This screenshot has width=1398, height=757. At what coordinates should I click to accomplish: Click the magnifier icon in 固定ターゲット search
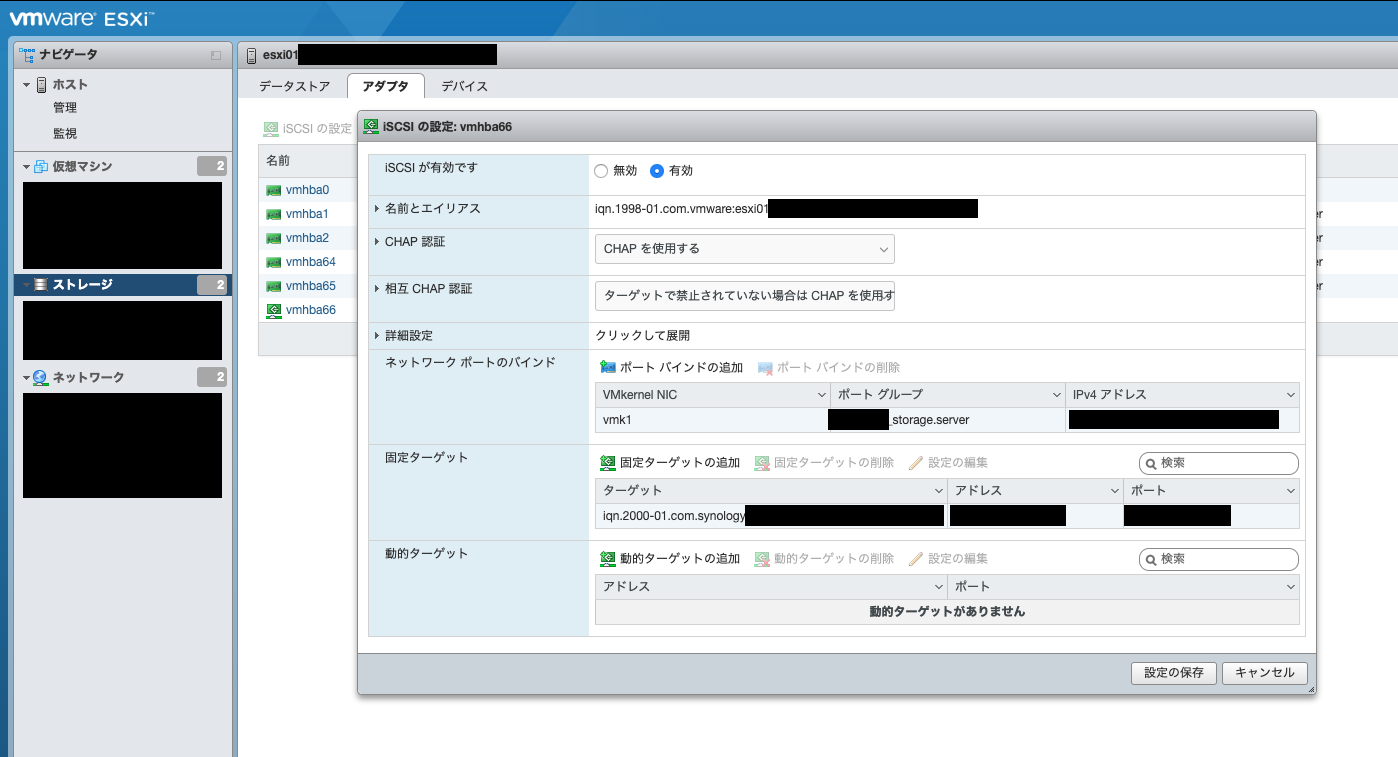pos(1152,464)
